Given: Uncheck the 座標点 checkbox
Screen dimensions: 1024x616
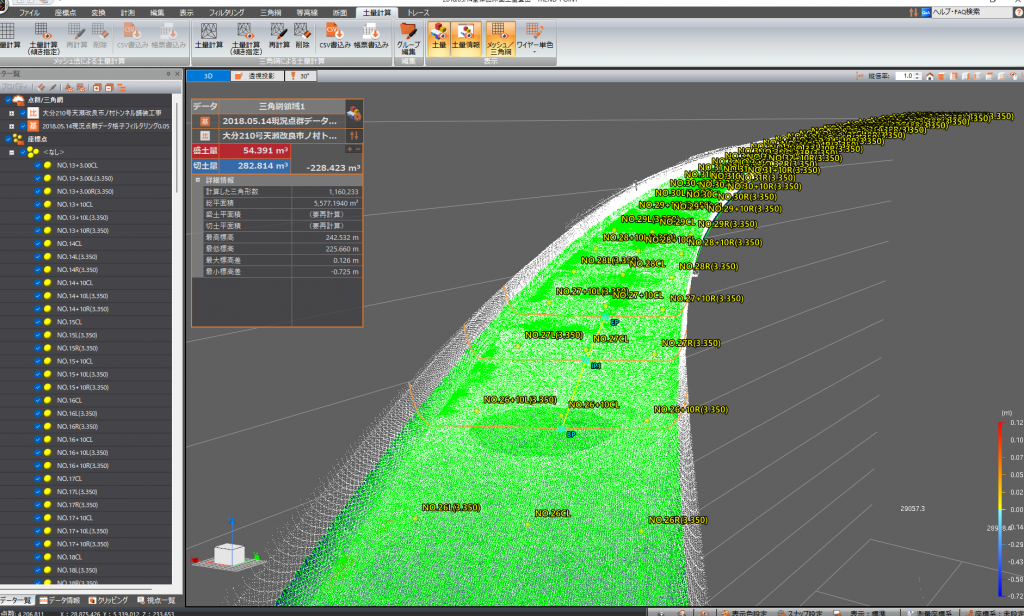Looking at the screenshot, I should coord(8,139).
